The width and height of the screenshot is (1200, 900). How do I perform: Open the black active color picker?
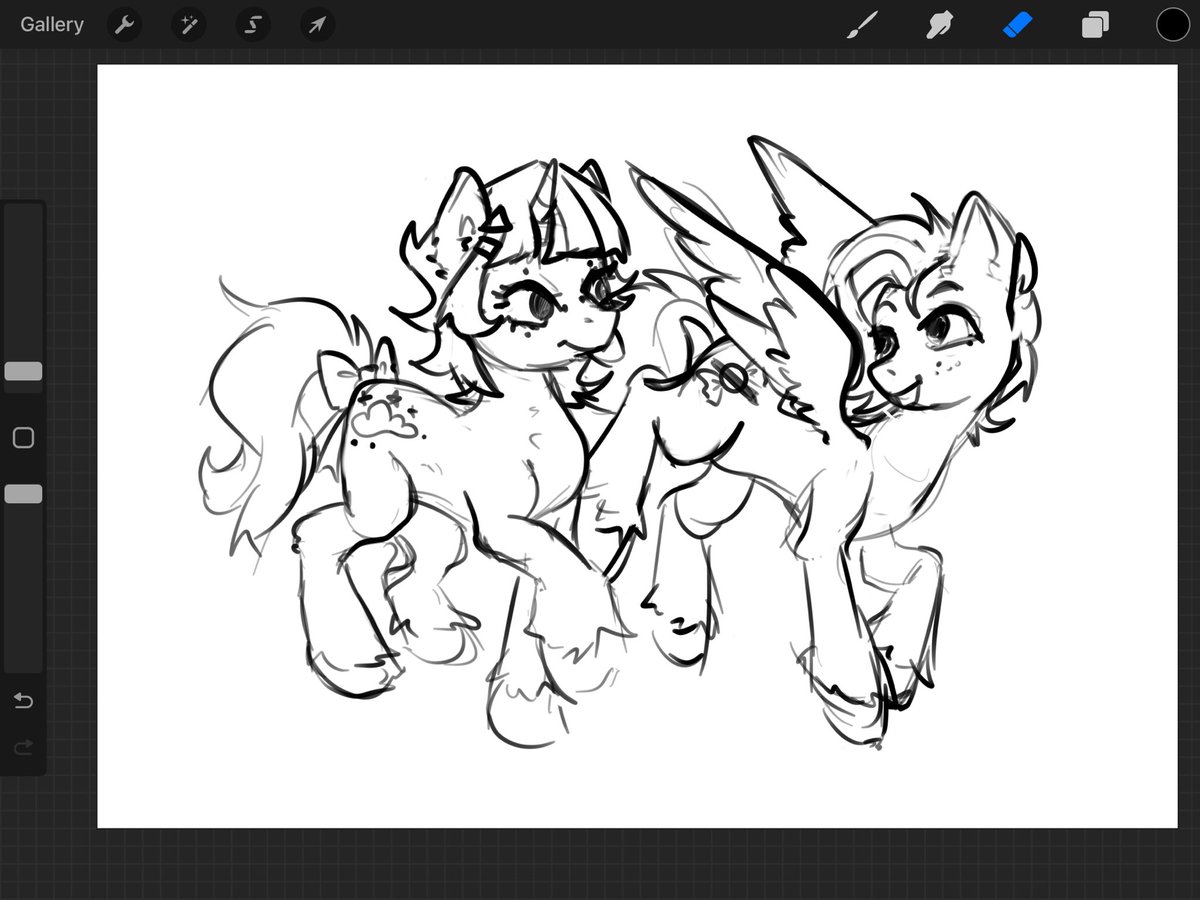[x=1173, y=25]
